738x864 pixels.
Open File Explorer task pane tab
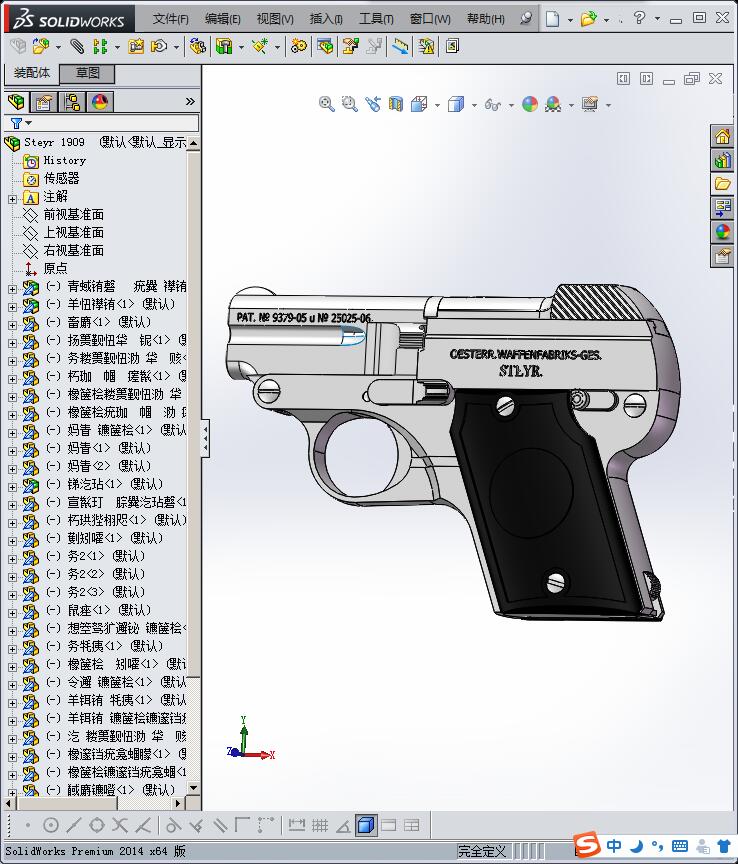pos(723,183)
